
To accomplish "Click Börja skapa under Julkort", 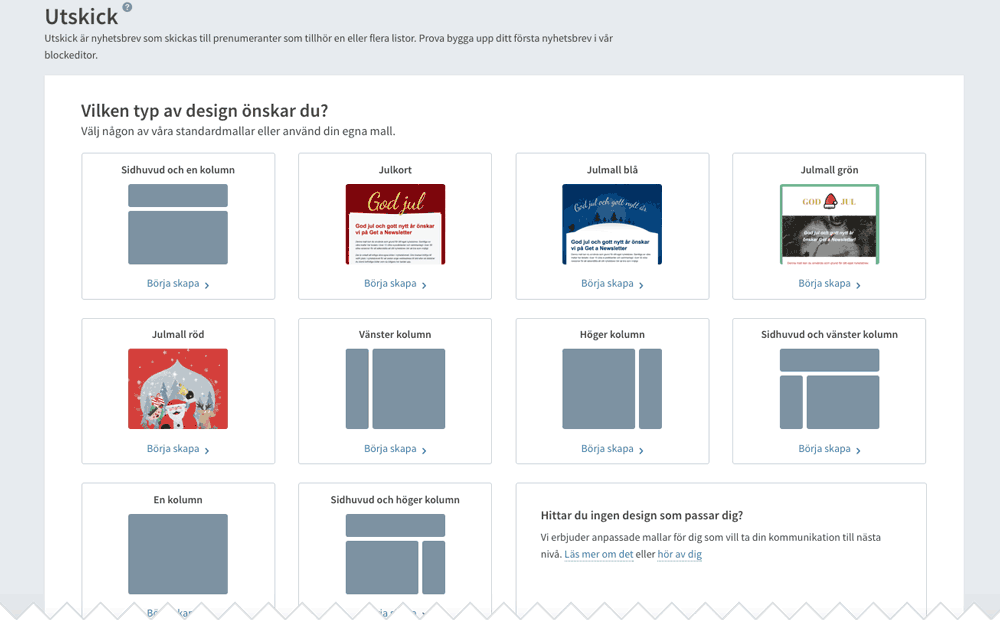I will pos(395,283).
